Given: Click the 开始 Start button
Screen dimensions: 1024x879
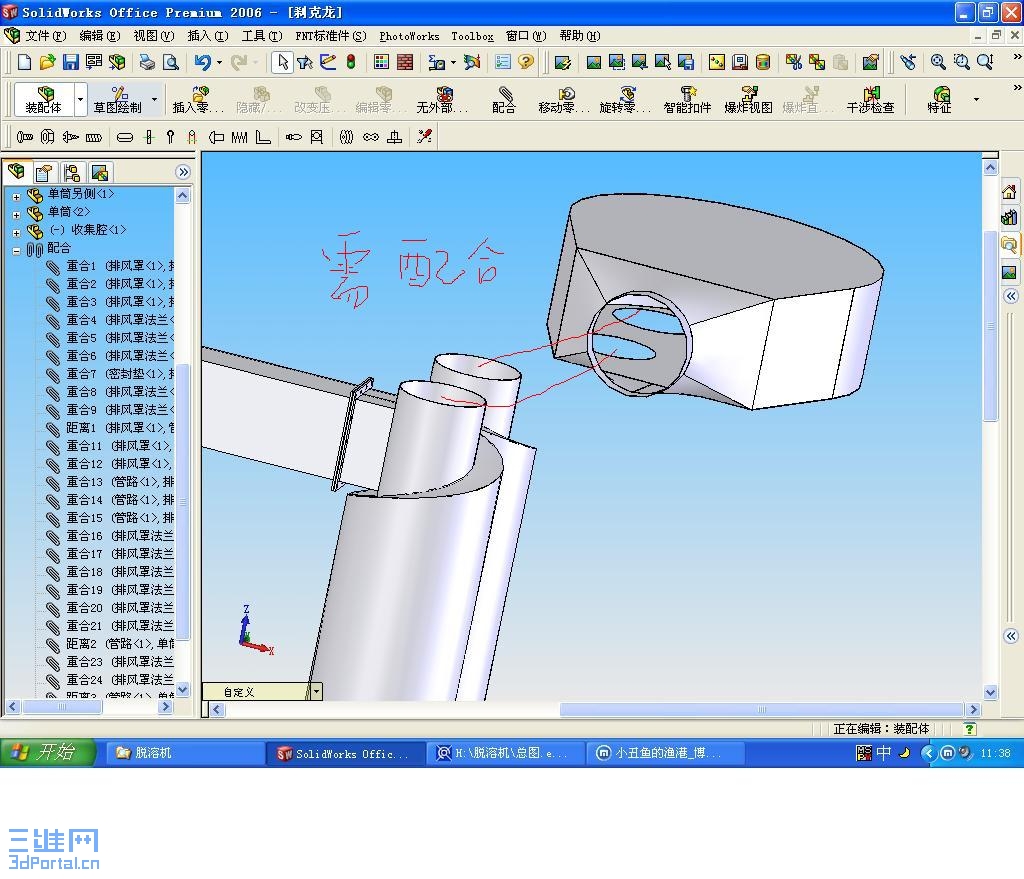Looking at the screenshot, I should (x=48, y=752).
